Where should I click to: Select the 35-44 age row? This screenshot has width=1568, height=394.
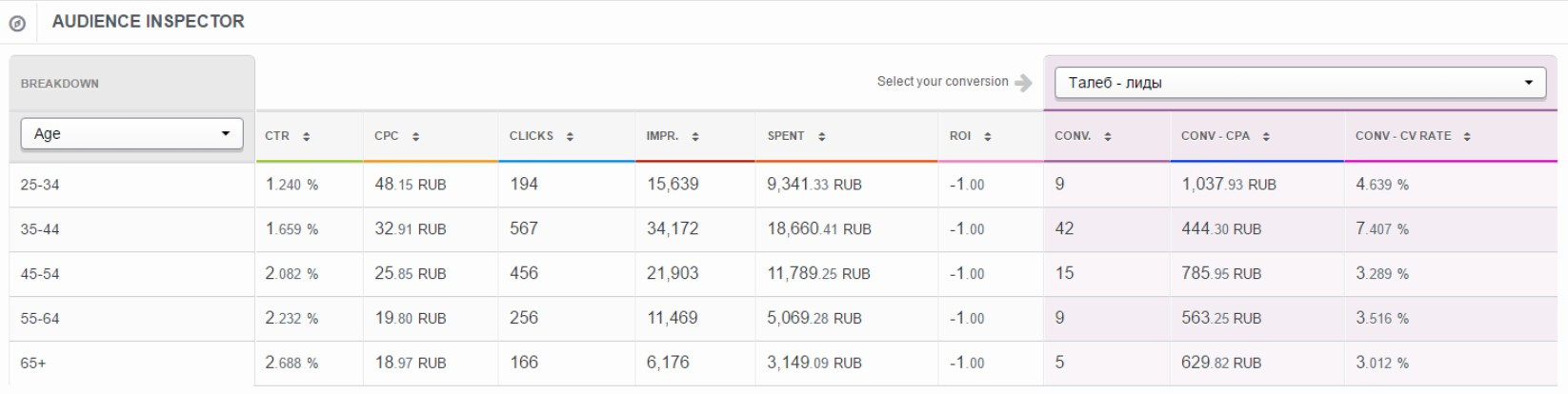click(x=40, y=229)
